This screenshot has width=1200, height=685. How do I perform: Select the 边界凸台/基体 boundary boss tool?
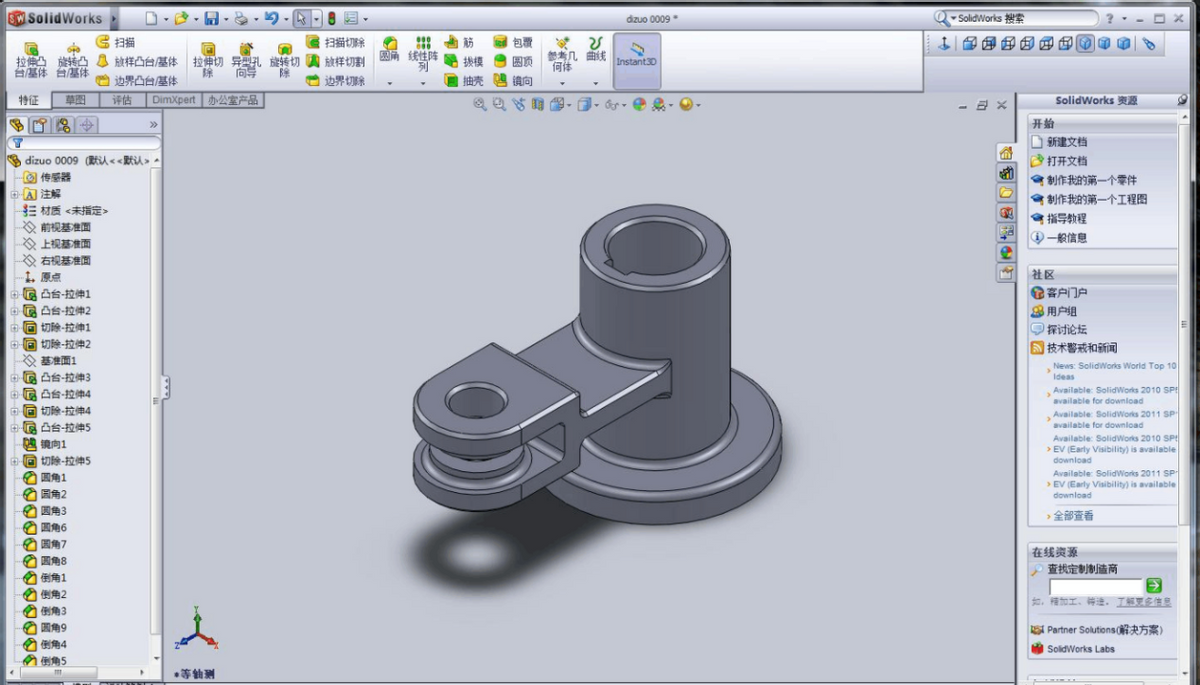click(x=137, y=81)
